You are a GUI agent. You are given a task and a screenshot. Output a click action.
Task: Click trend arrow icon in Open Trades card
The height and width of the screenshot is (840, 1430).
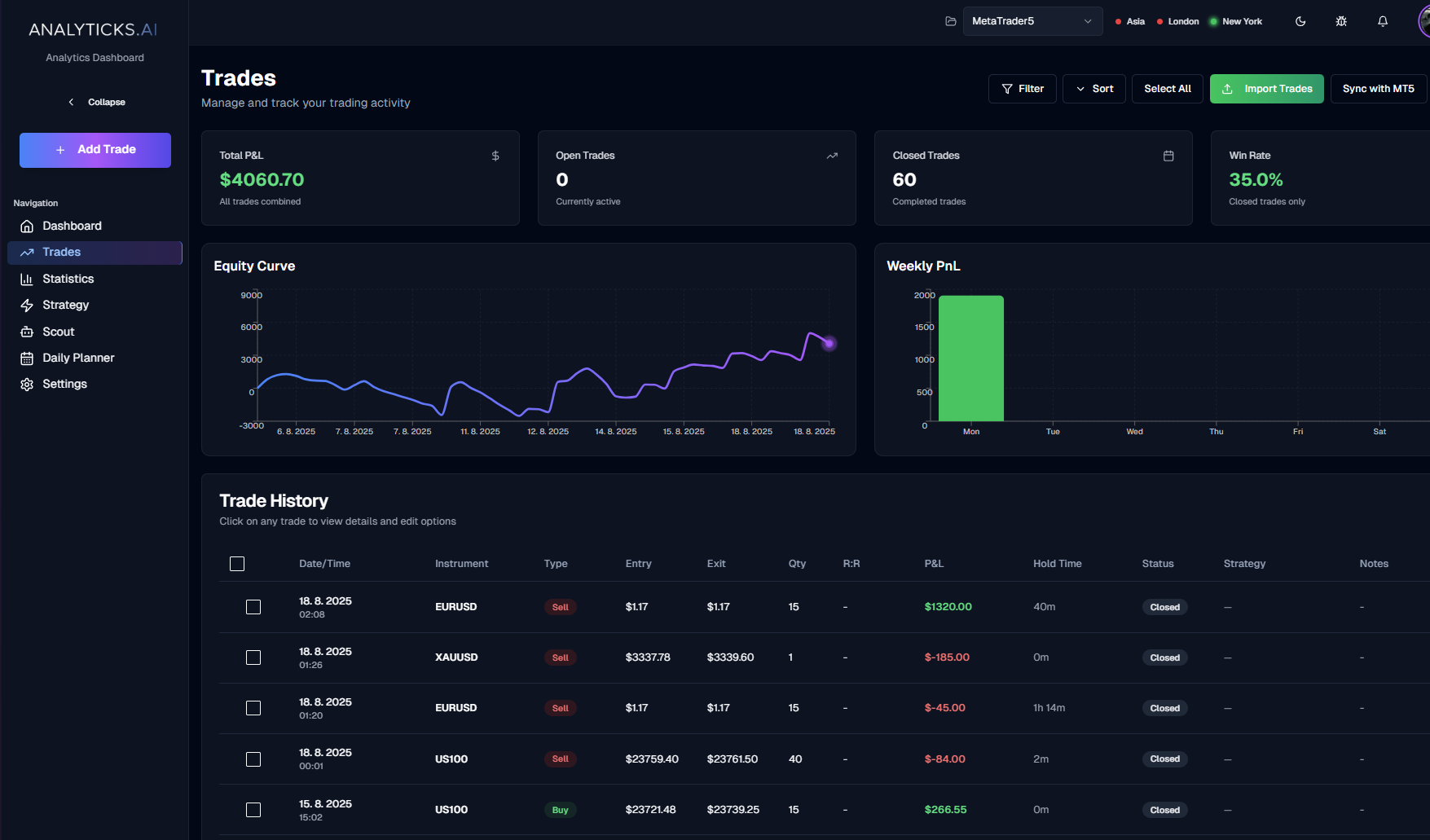point(832,156)
